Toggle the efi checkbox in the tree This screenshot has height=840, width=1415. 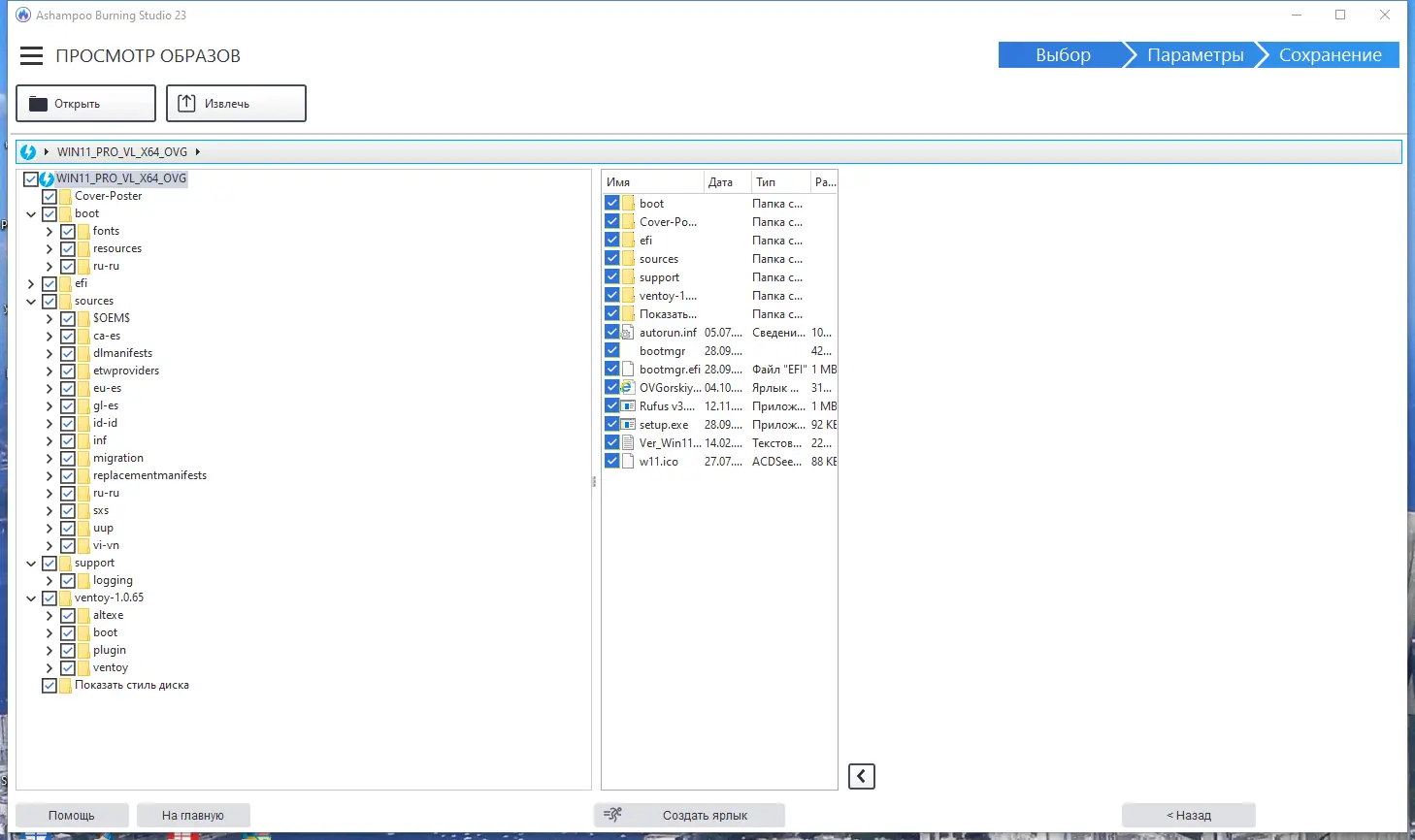point(49,284)
